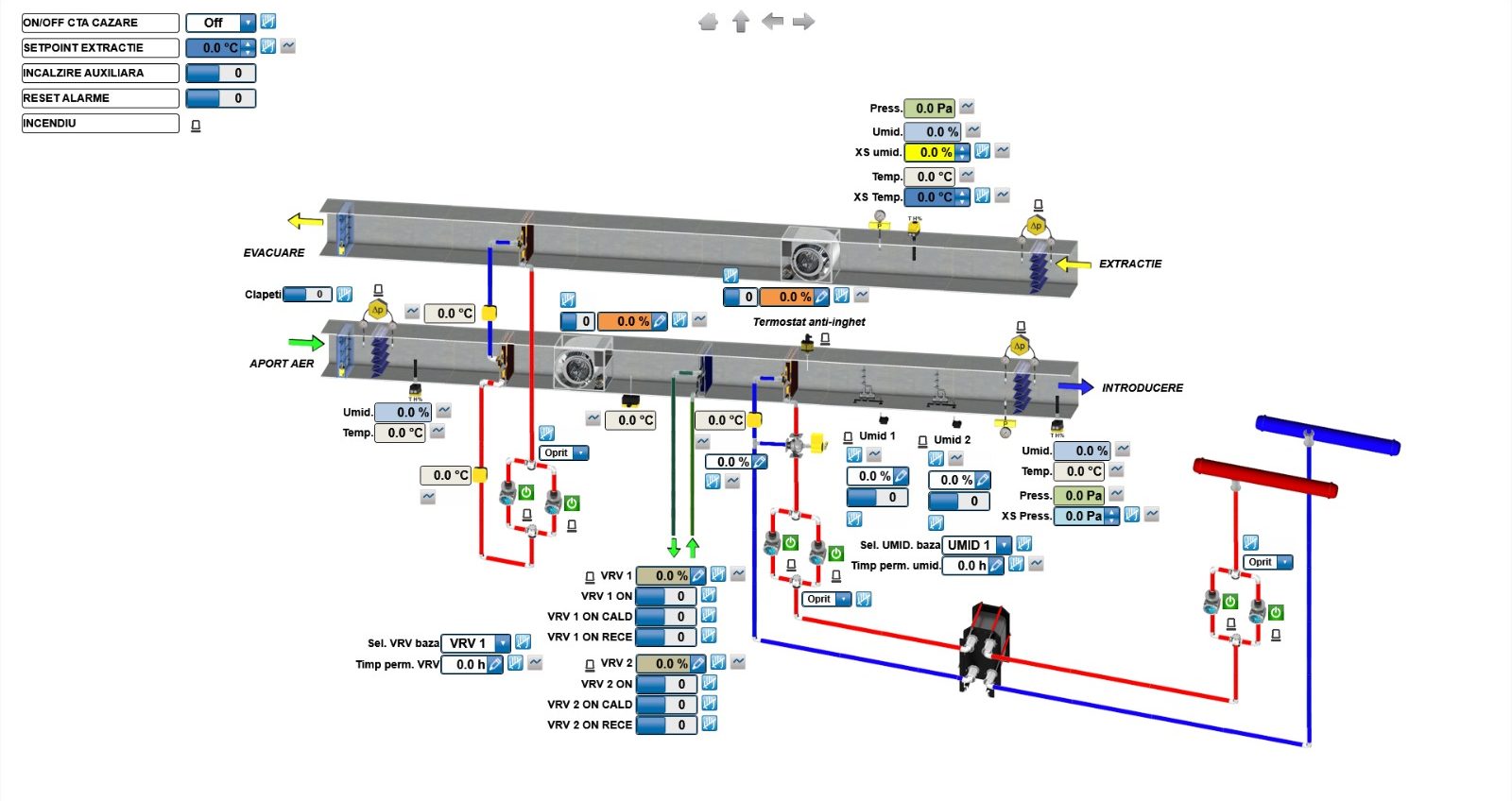The image size is (1512, 801).
Task: Toggle the VRV 2 ON CALD switch
Action: (665, 705)
